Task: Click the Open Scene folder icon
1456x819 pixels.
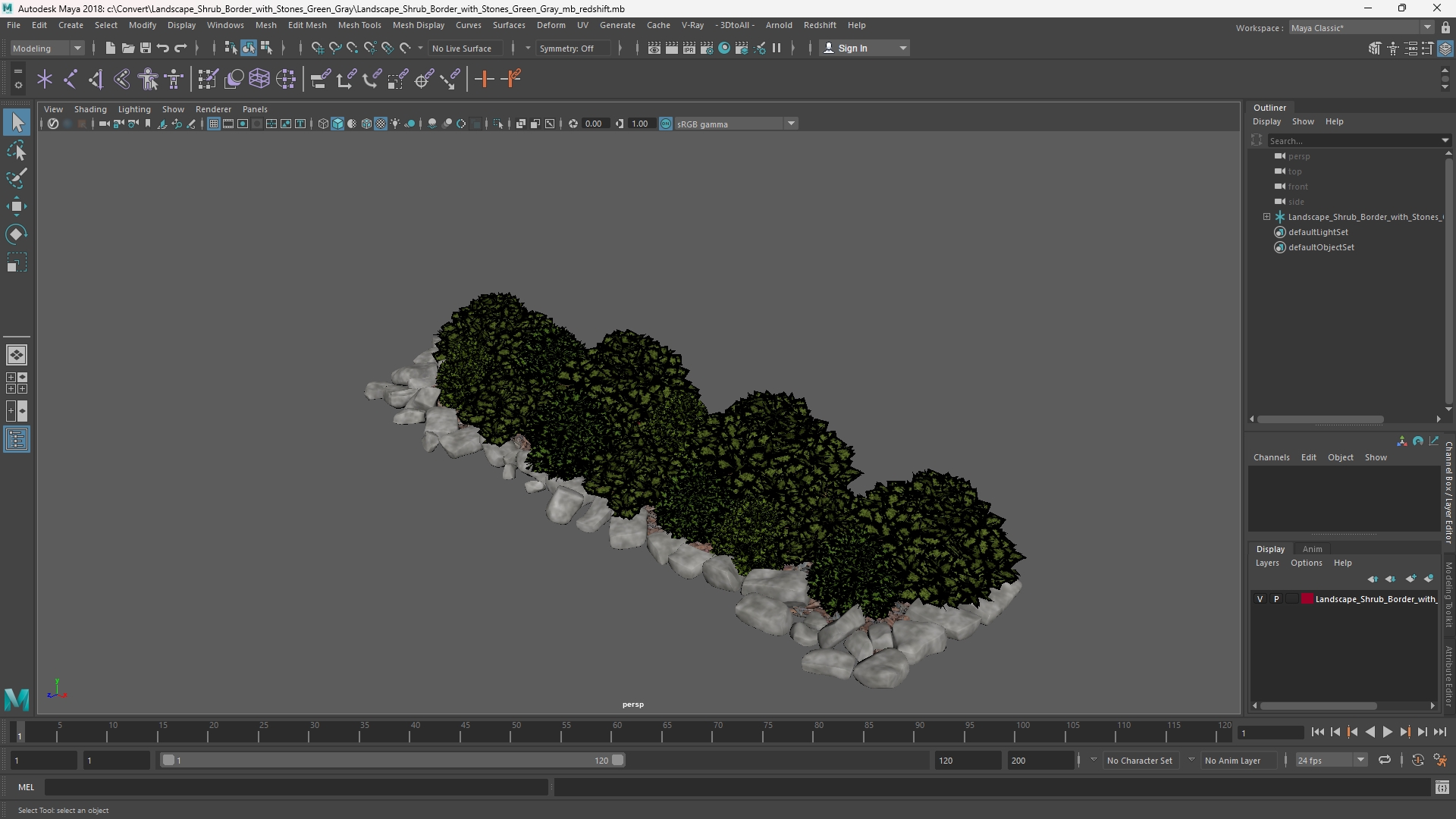Action: pyautogui.click(x=127, y=48)
